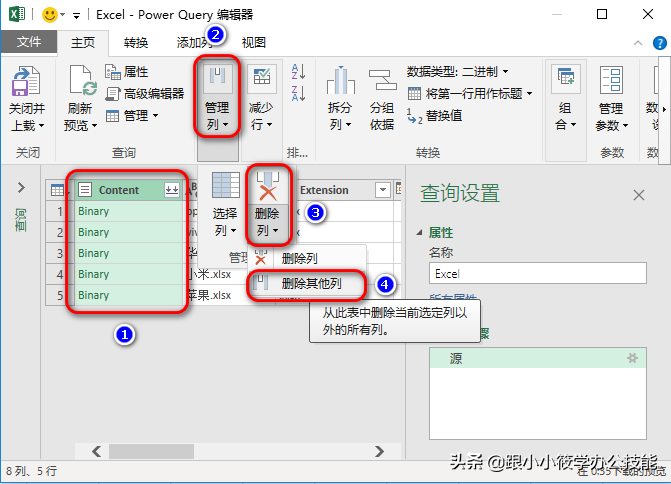Click the horizontal scrollbar thumb
671x484 pixels.
(x=151, y=451)
